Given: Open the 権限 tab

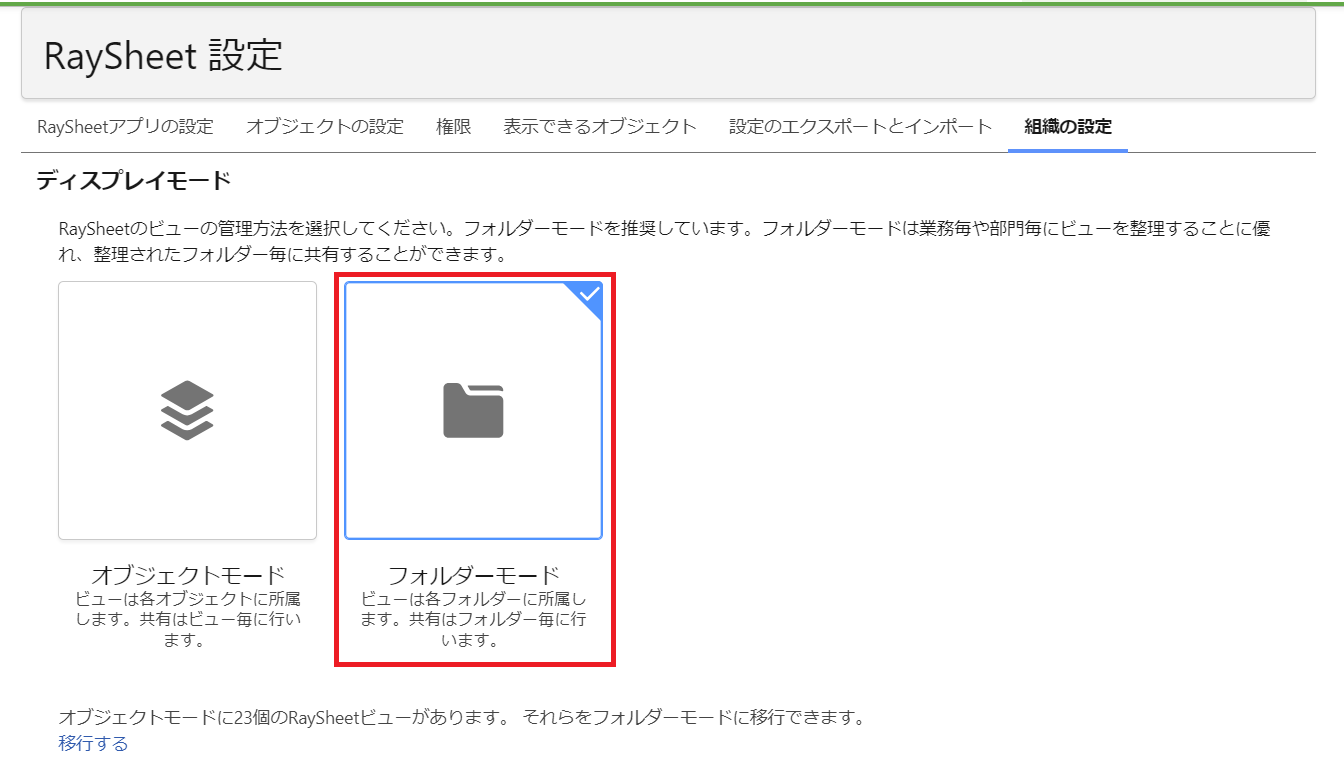Looking at the screenshot, I should tap(453, 127).
